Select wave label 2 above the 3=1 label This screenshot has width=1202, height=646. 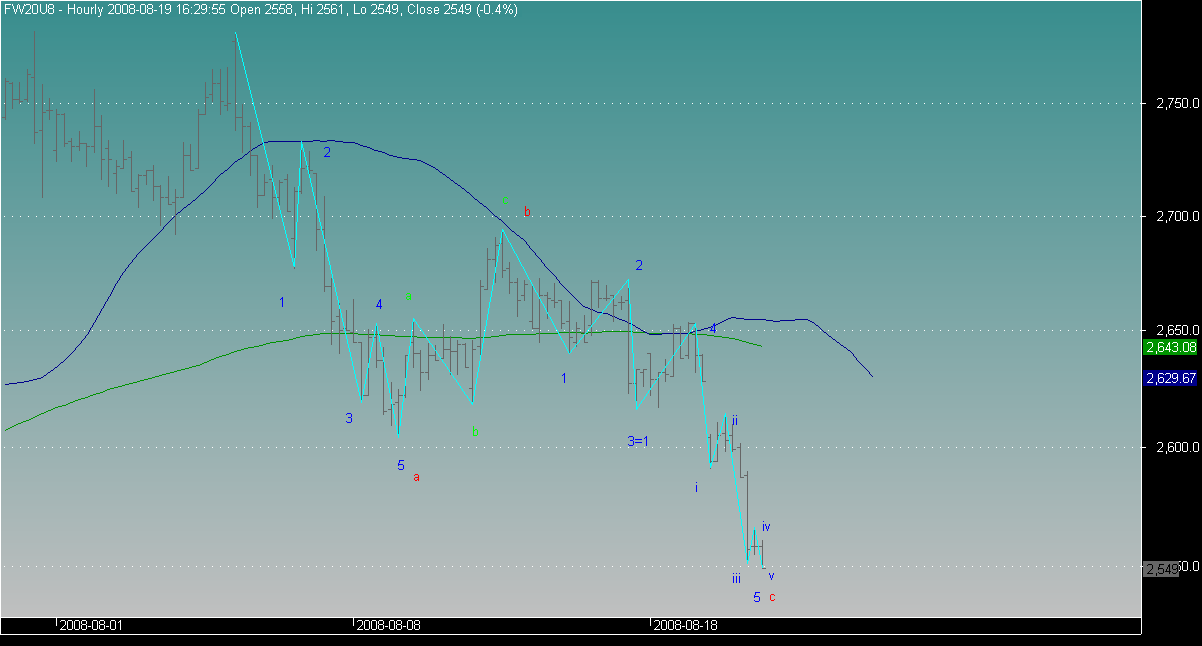(x=639, y=265)
